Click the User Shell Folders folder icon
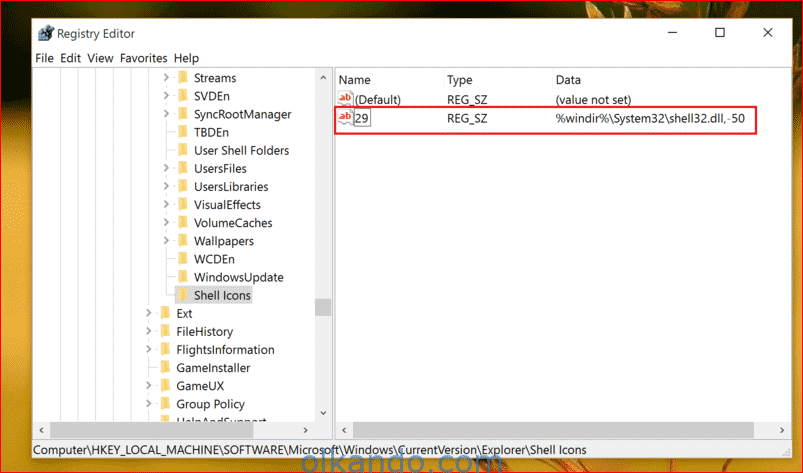This screenshot has height=473, width=803. [x=182, y=150]
